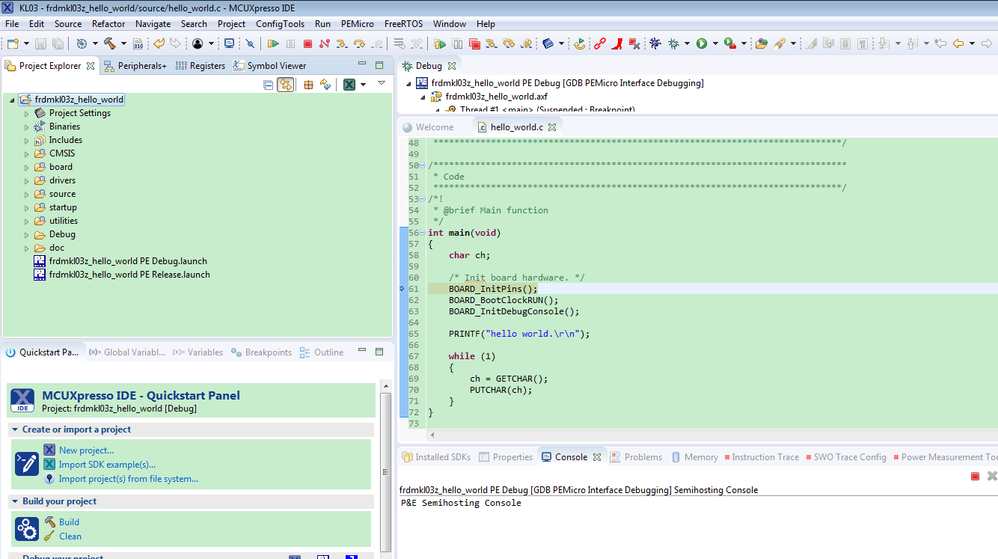Click the Clean link in Quickstart Panel
This screenshot has width=998, height=559.
click(x=70, y=536)
